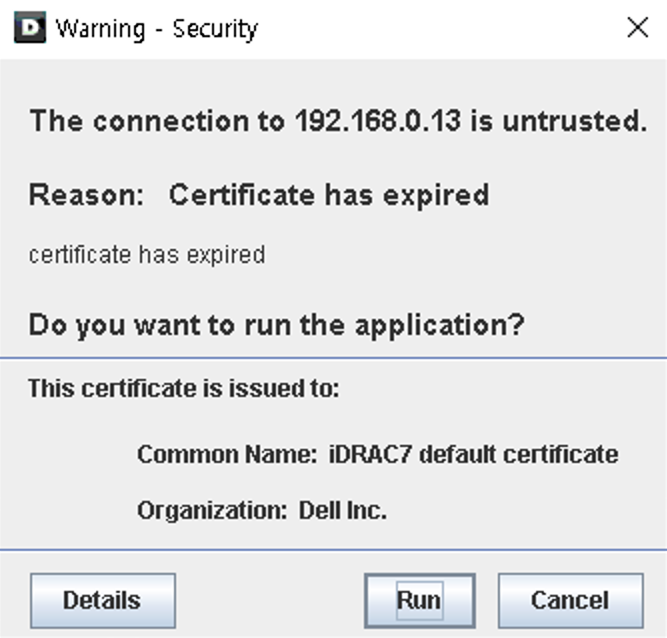
Task: Click the blue separator line above the buttons
Action: point(334,550)
